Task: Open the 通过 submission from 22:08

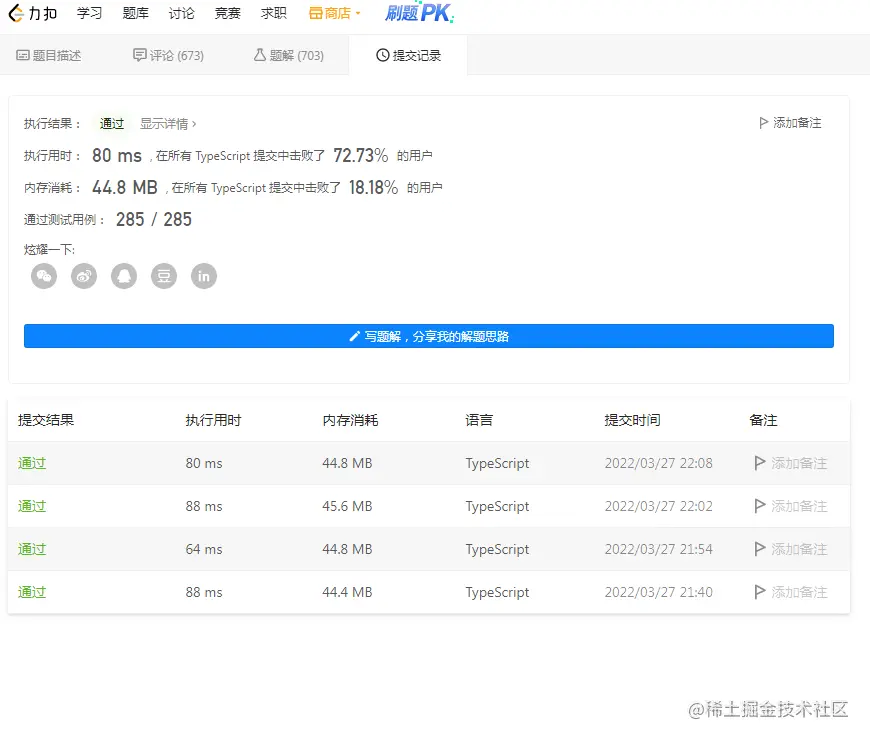Action: click(32, 463)
